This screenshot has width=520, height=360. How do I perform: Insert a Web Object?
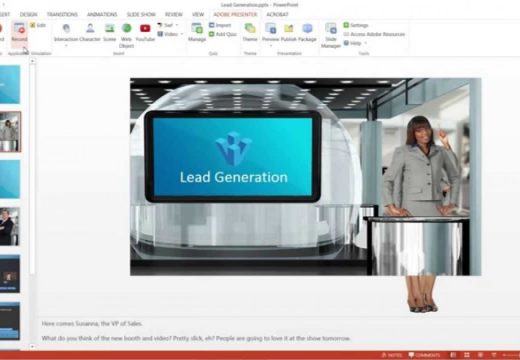[126, 36]
